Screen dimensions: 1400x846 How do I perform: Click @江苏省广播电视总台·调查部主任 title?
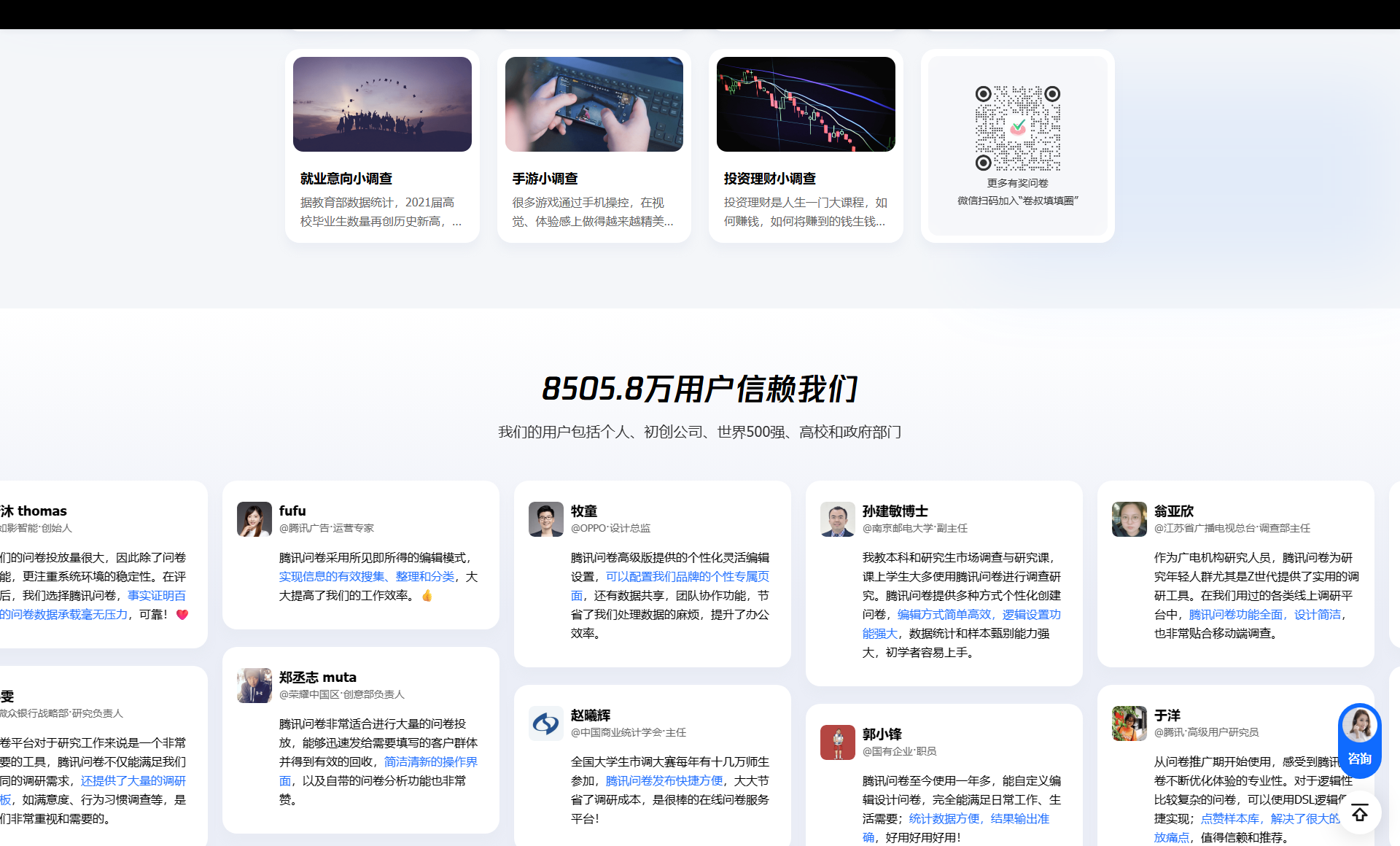click(x=1232, y=528)
